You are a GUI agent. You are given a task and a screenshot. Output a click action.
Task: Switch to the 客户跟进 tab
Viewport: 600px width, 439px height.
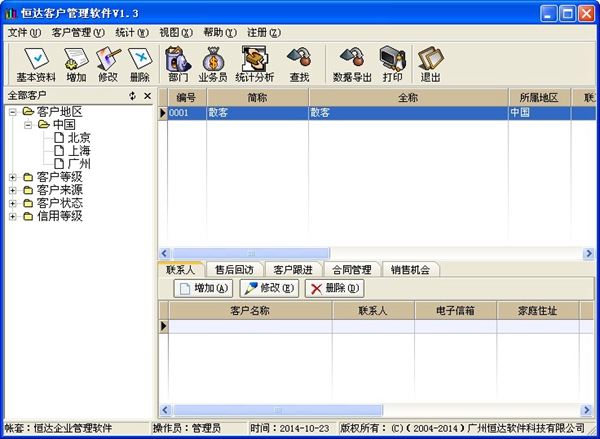click(x=293, y=270)
